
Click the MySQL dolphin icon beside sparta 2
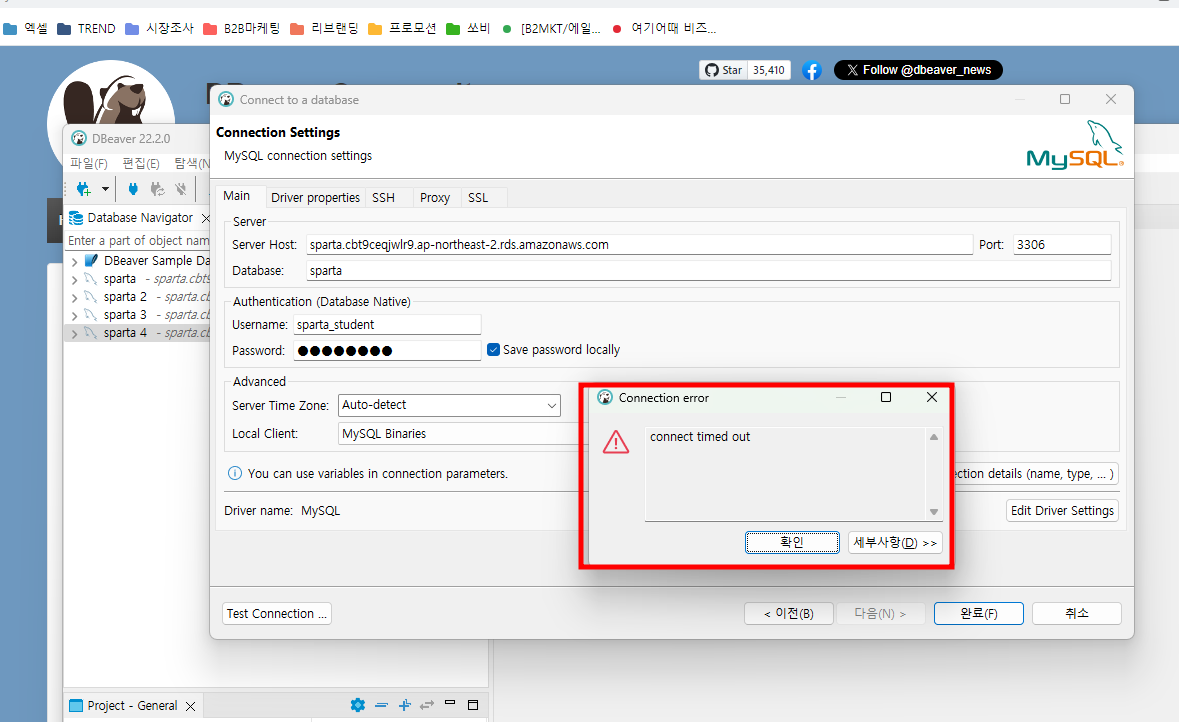tap(91, 296)
